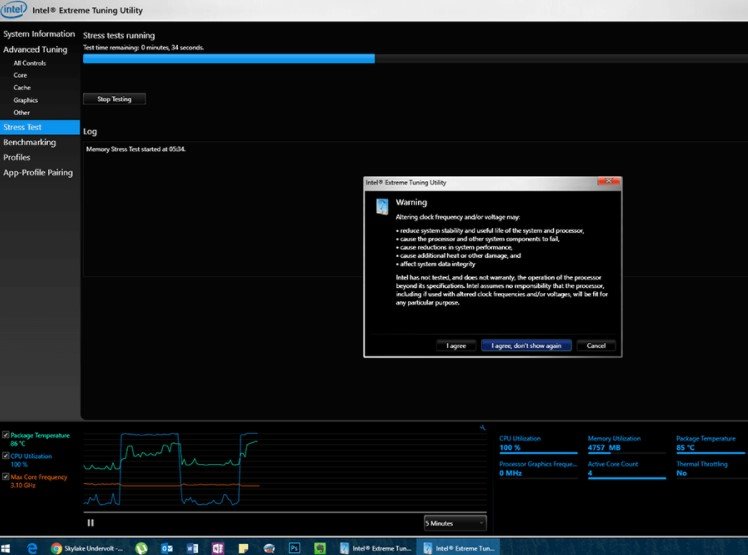Open Outlook from the taskbar
This screenshot has width=748, height=555.
tap(167, 547)
